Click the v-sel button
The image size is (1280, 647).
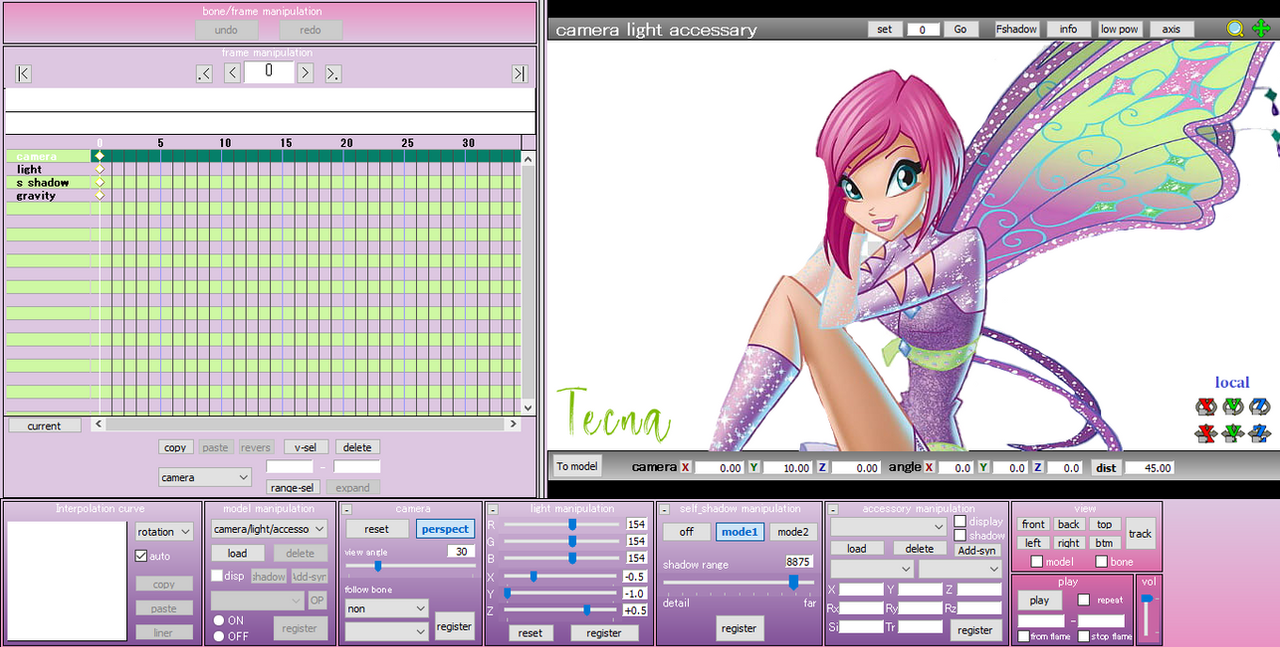point(305,447)
